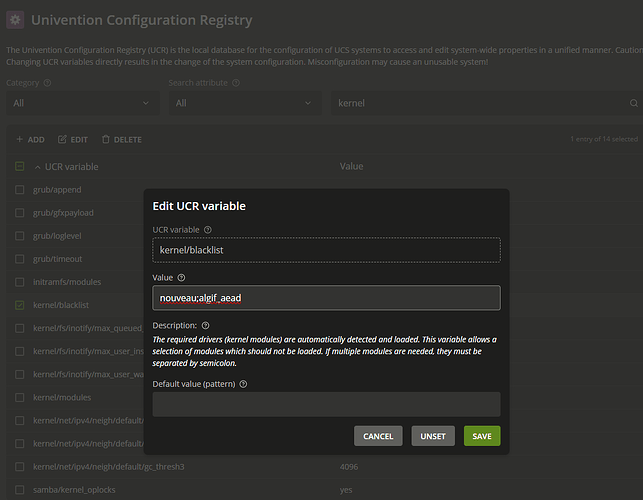Click the Edit toolbar button
This screenshot has height=500, width=643.
pos(73,139)
